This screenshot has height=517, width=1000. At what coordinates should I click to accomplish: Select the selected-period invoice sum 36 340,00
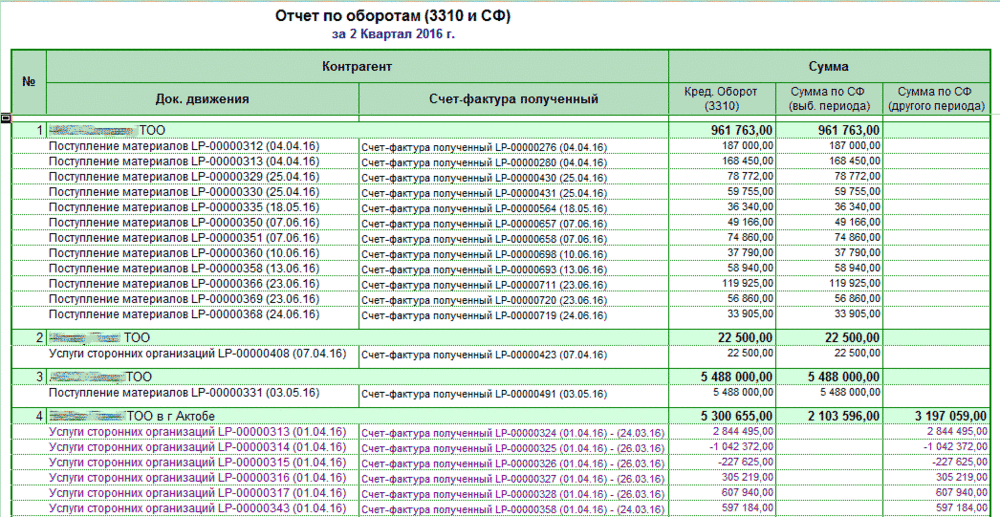pos(859,207)
